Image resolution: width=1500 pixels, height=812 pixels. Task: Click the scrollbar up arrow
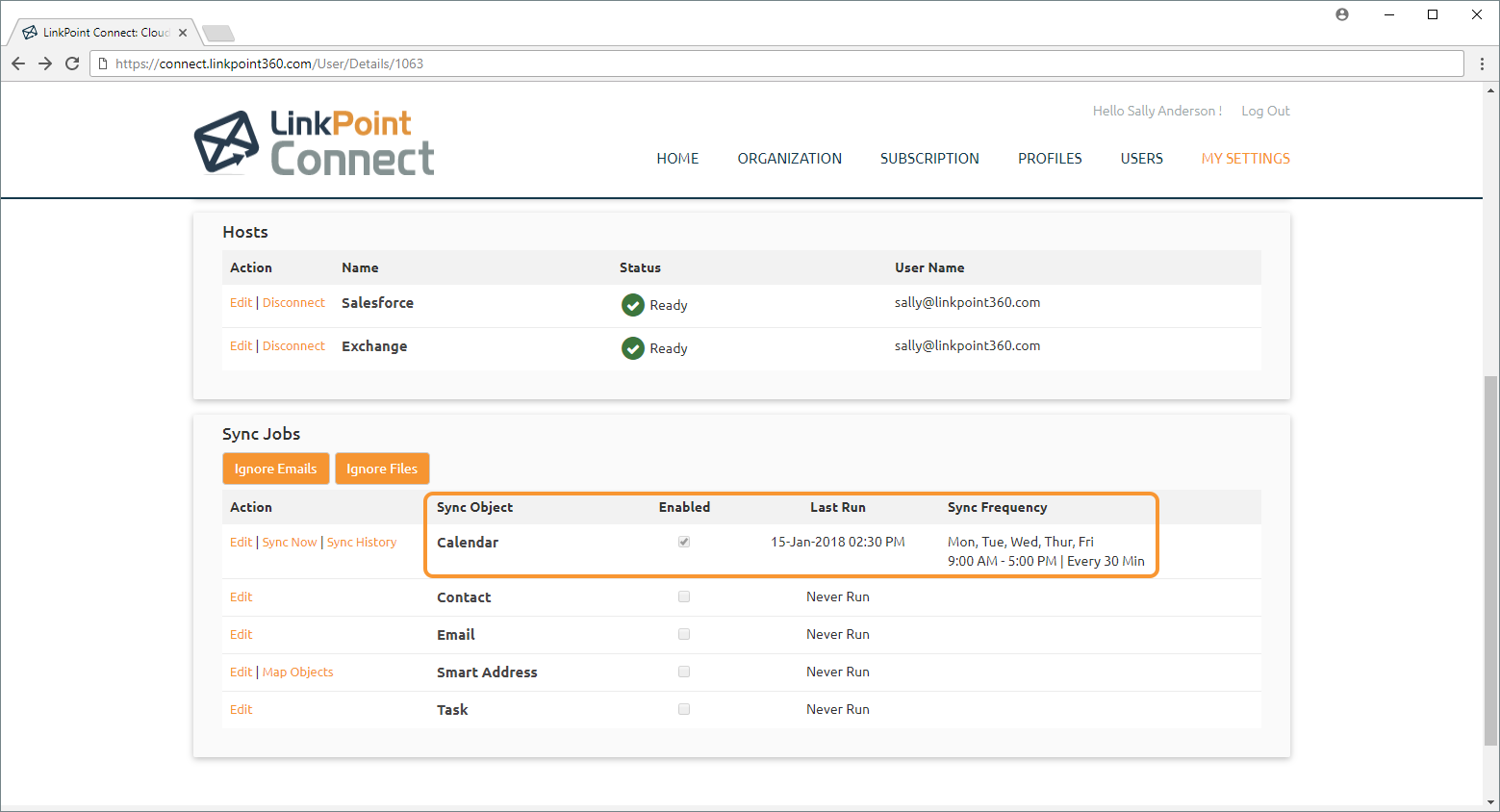1491,90
